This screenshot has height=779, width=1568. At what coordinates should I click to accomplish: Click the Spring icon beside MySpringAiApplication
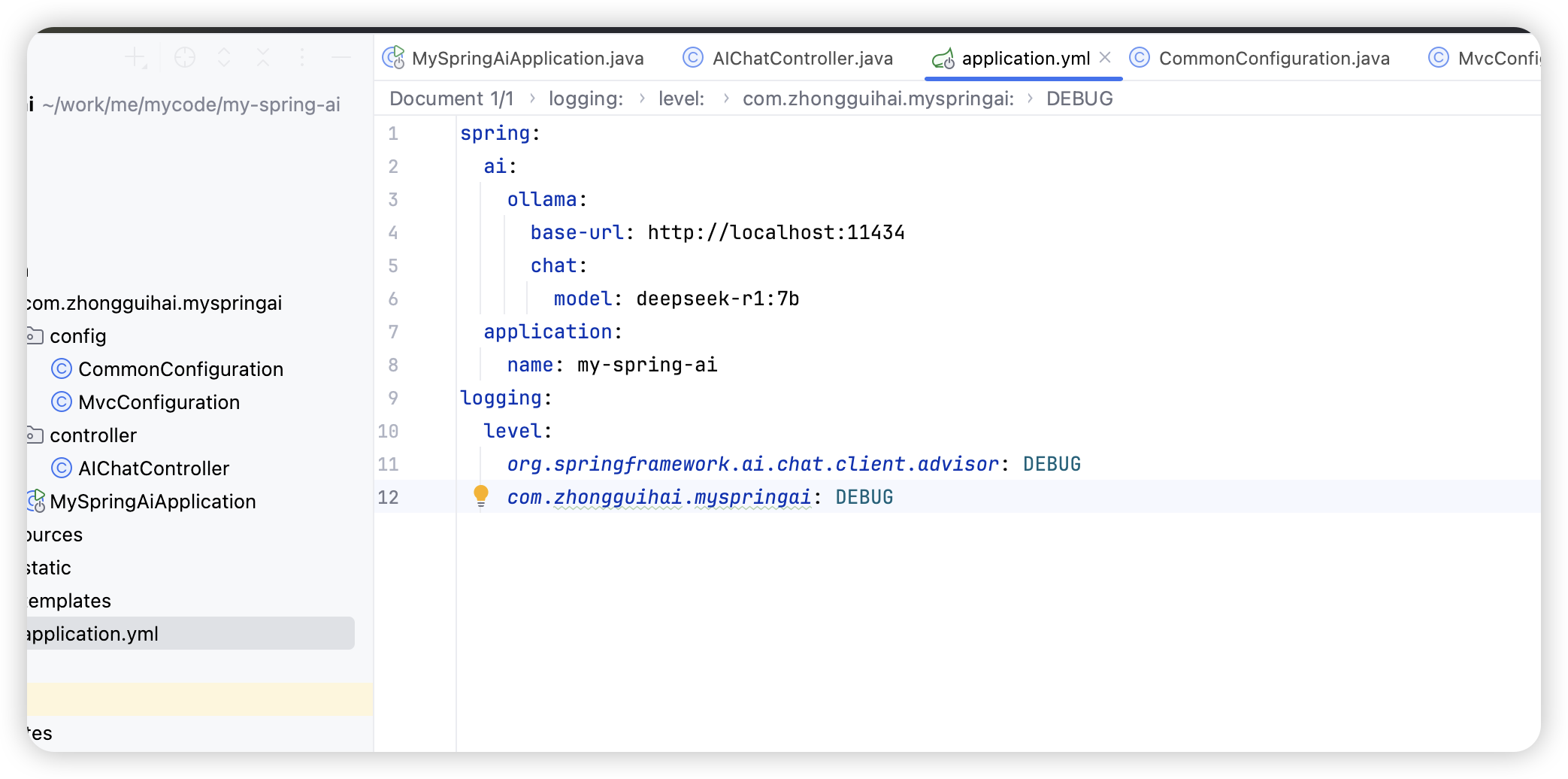(x=36, y=501)
